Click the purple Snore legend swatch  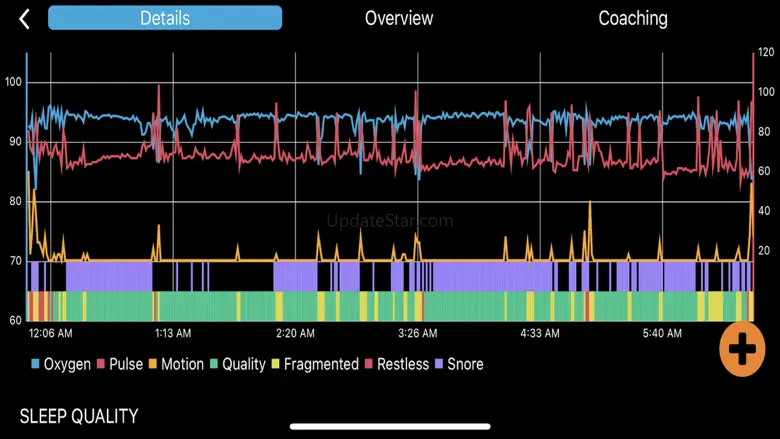(439, 364)
